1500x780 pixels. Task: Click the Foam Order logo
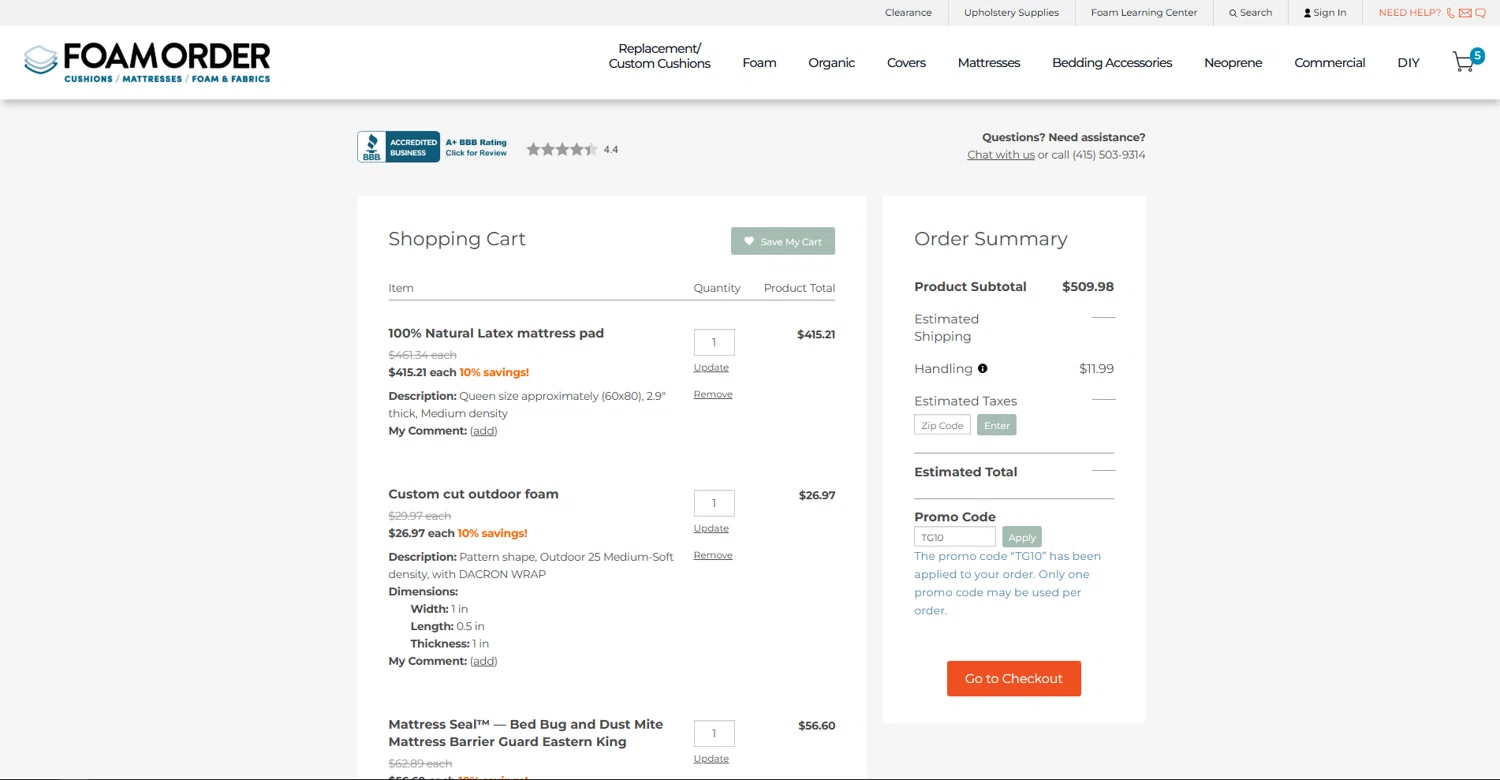[x=147, y=62]
